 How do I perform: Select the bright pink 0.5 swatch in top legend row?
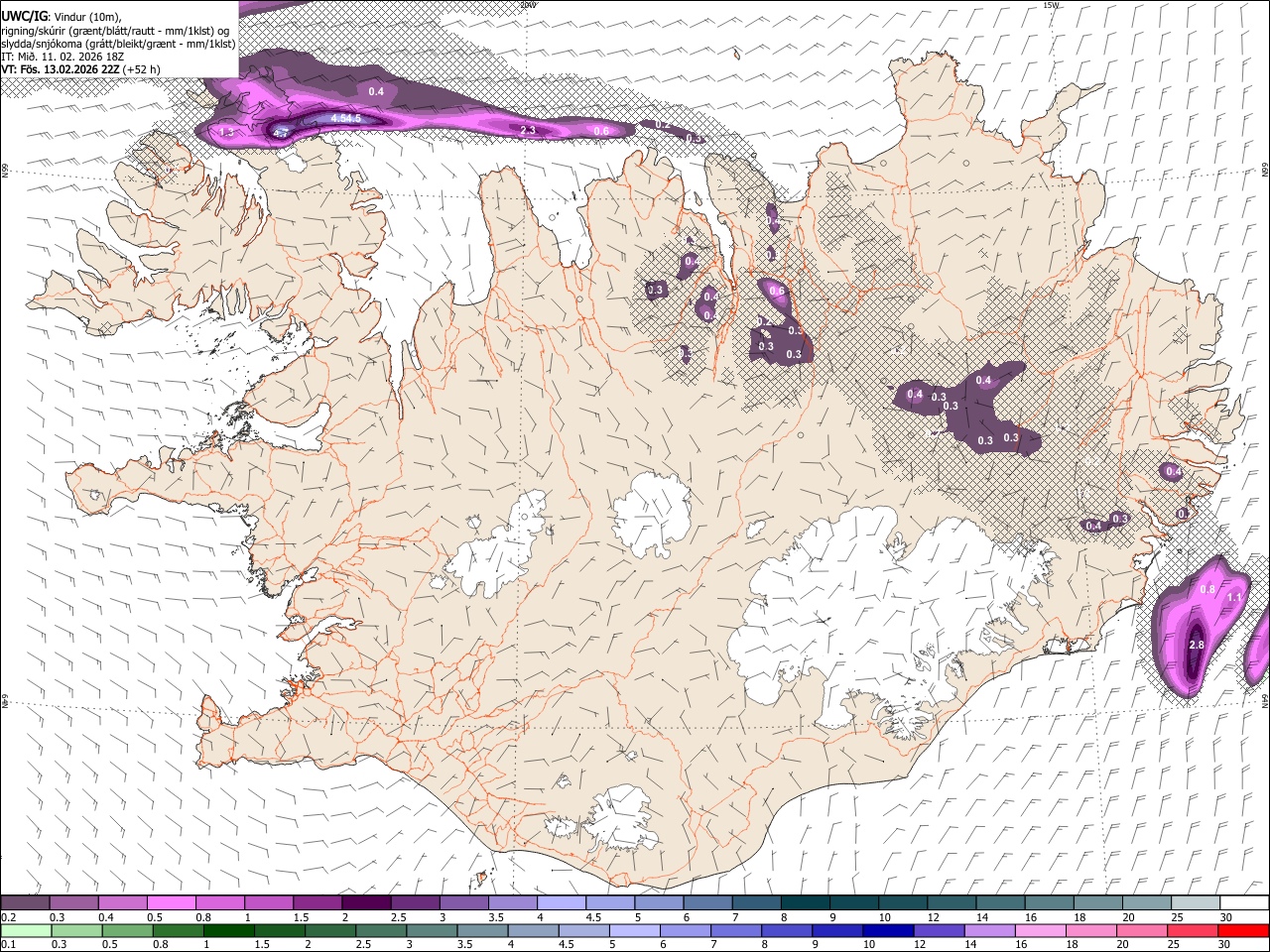click(x=171, y=903)
